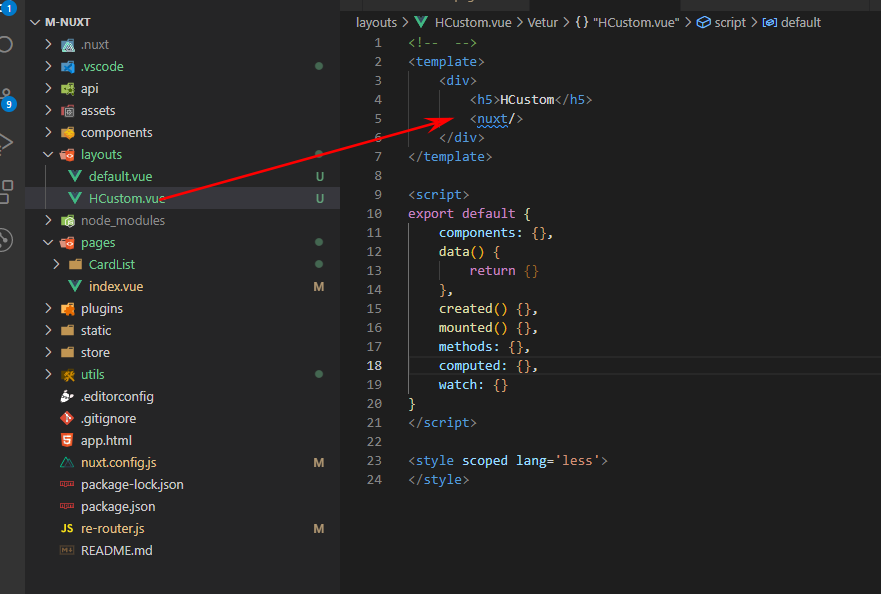The height and width of the screenshot is (594, 881).
Task: Collapse the layouts folder chevron
Action: [x=48, y=155]
